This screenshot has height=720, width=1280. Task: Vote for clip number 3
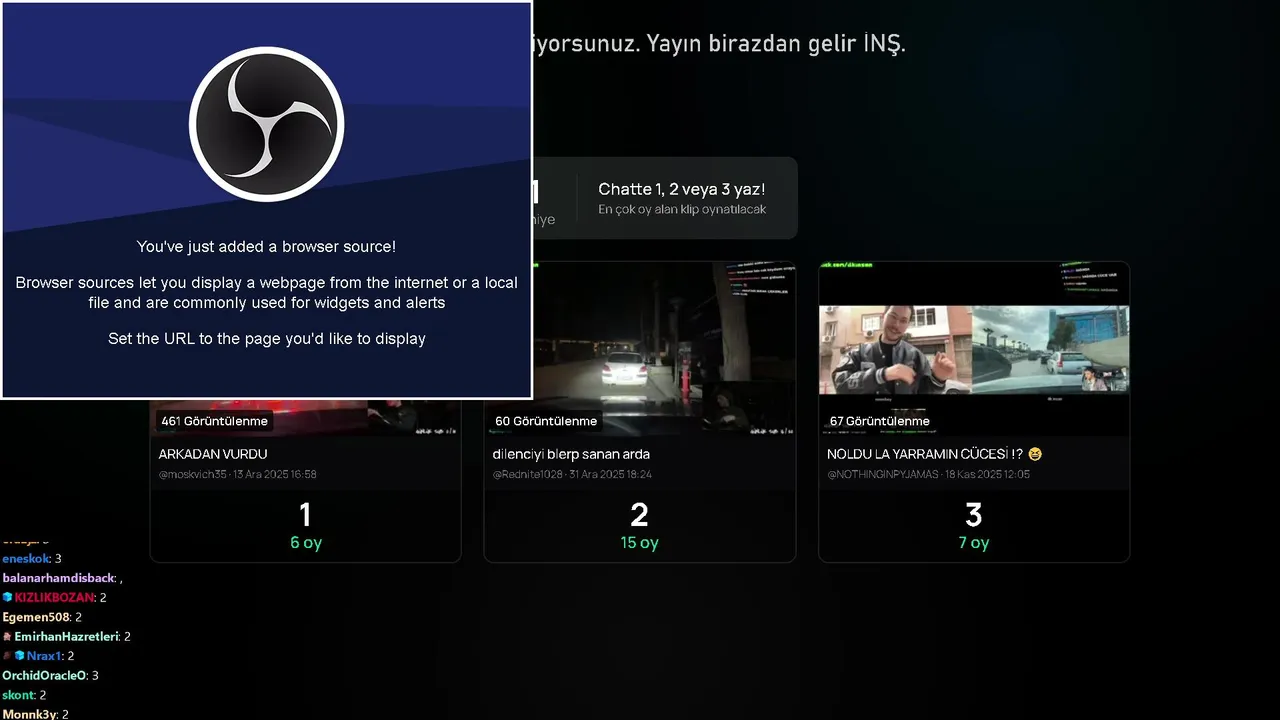click(x=974, y=515)
